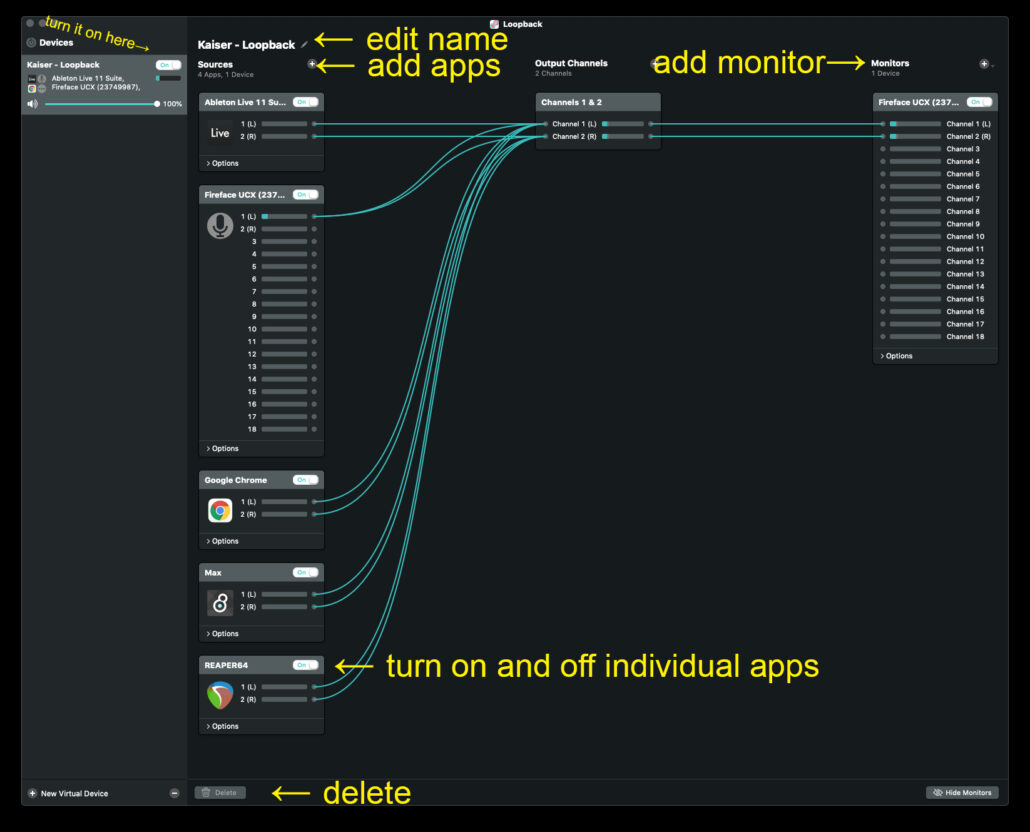This screenshot has width=1030, height=832.
Task: Click Channel 3 in the monitor list
Action: pos(963,148)
